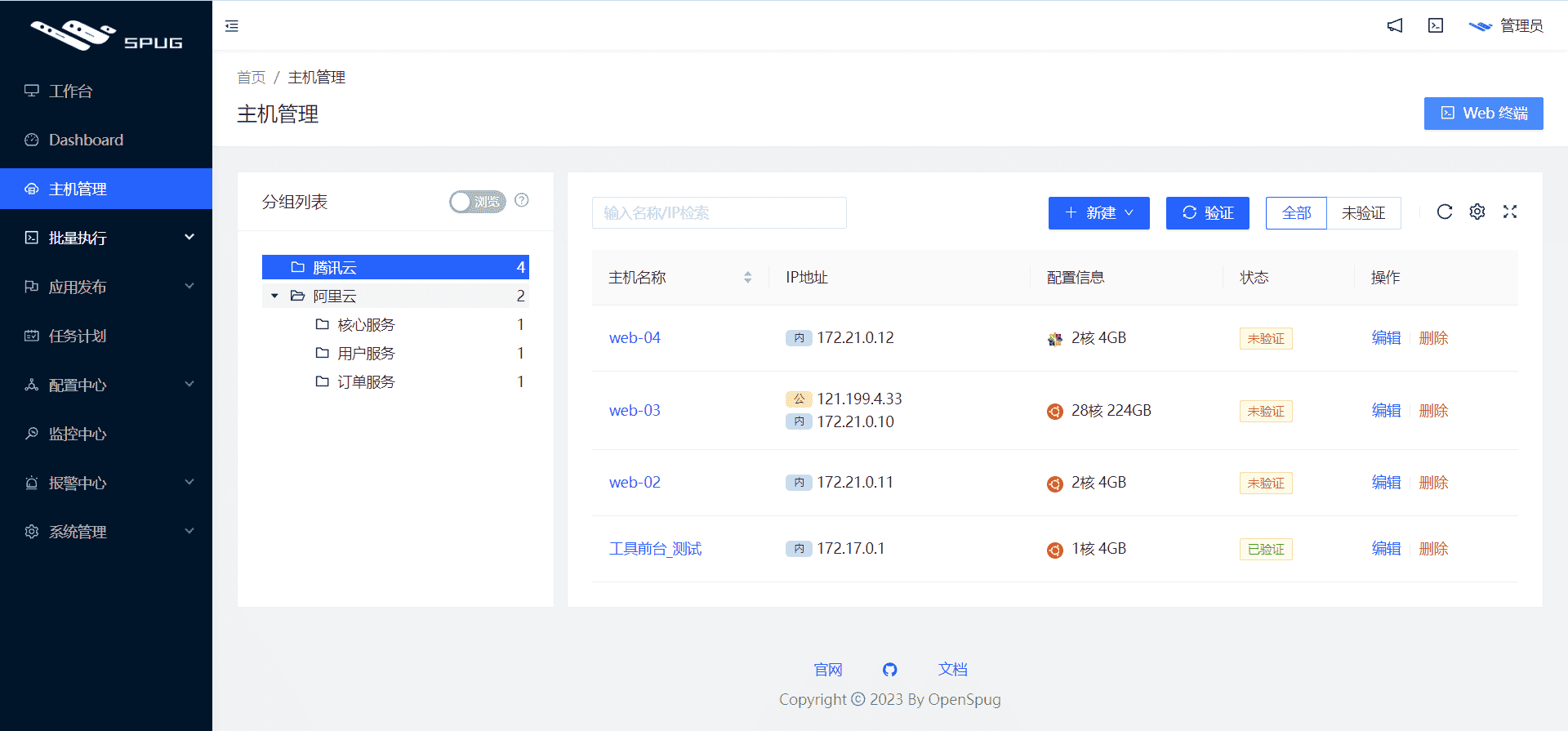Image resolution: width=1568 pixels, height=731 pixels.
Task: Open 监控中心 in the sidebar
Action: [x=106, y=434]
